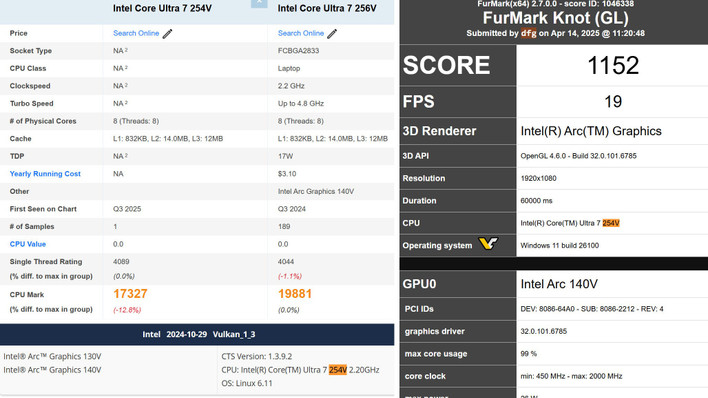Click the Intel(R) Arc(TM) Graphics renderer value
Screen dimensions: 708x398
[591, 131]
